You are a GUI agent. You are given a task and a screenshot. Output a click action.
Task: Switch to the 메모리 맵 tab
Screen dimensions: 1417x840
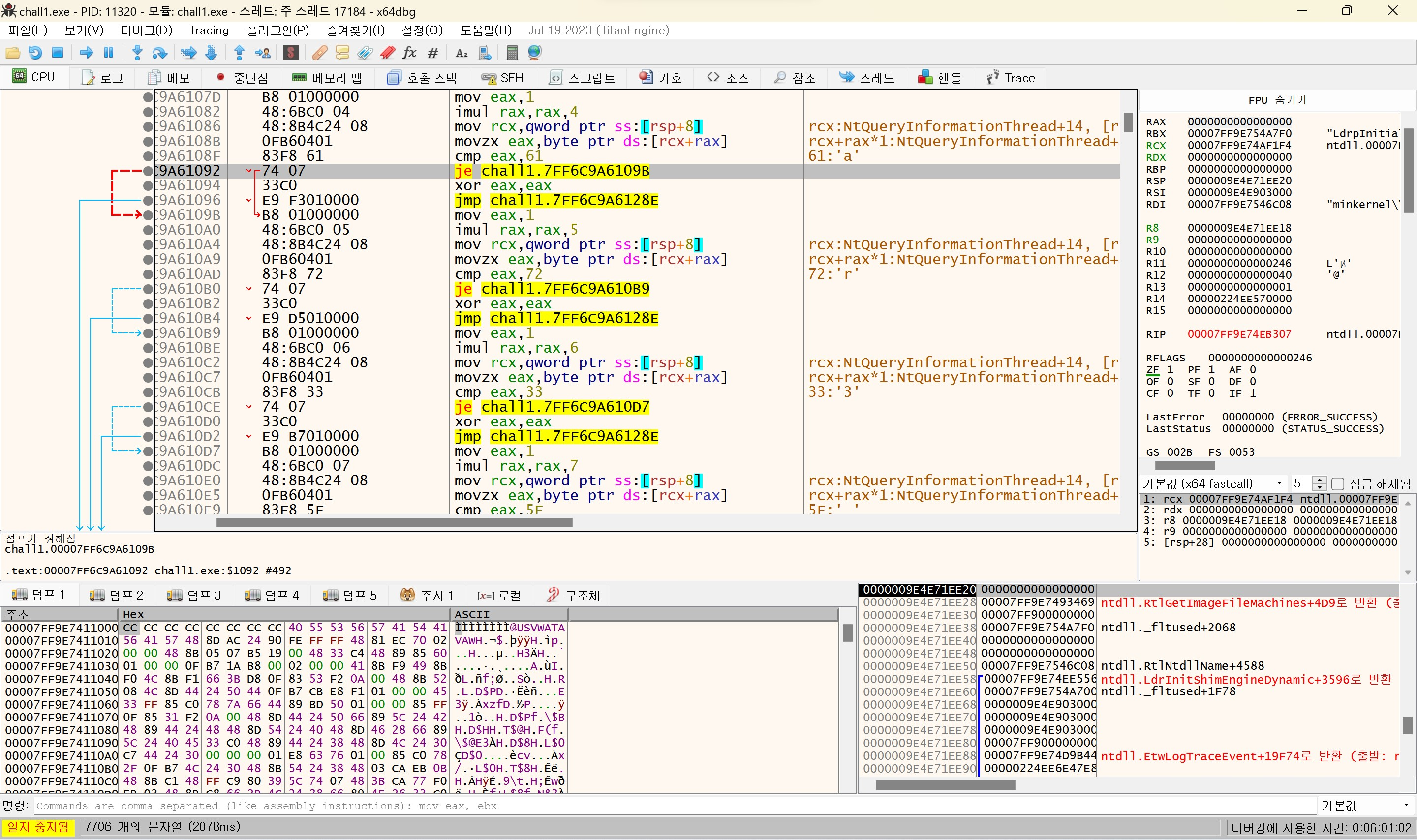327,78
